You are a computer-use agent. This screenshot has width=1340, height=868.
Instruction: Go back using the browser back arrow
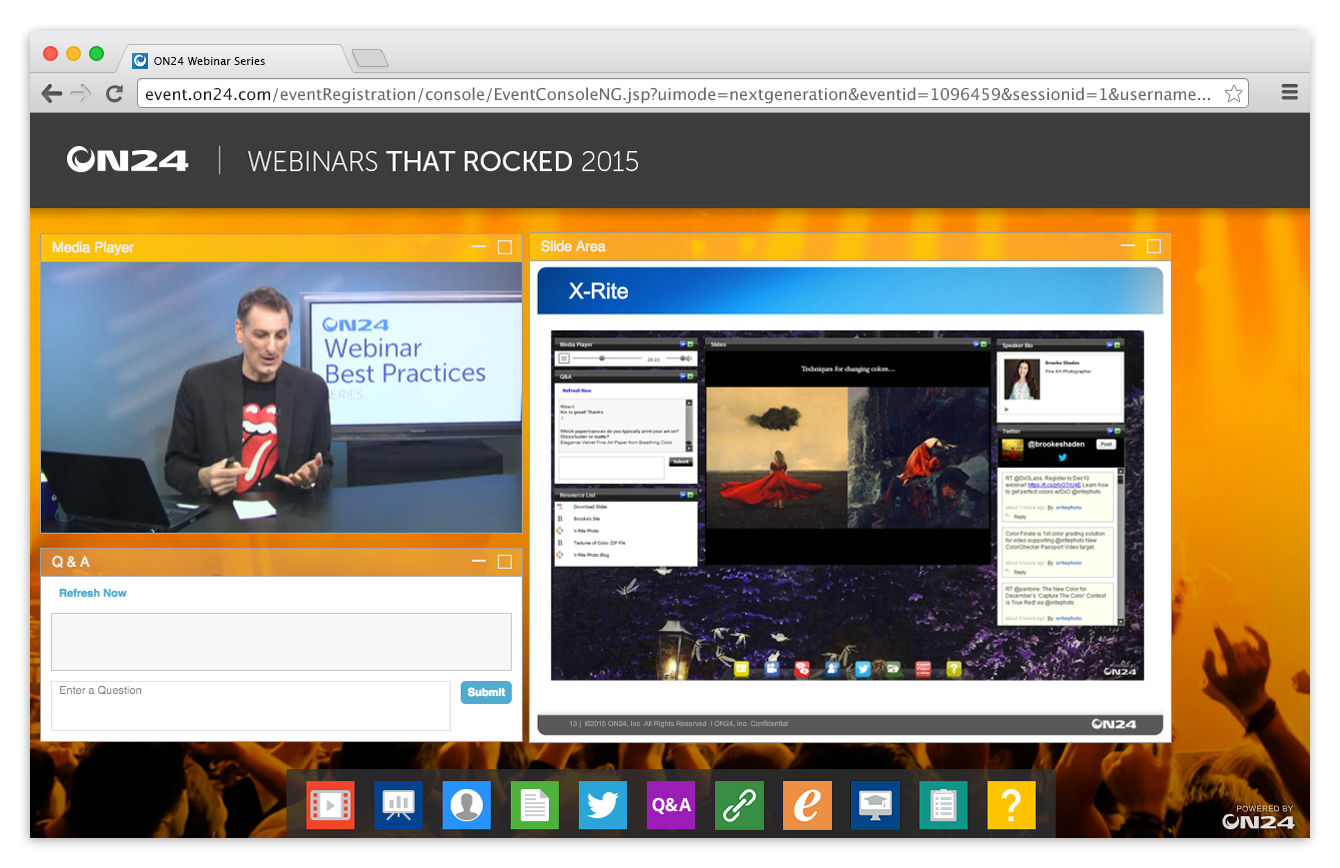point(51,94)
